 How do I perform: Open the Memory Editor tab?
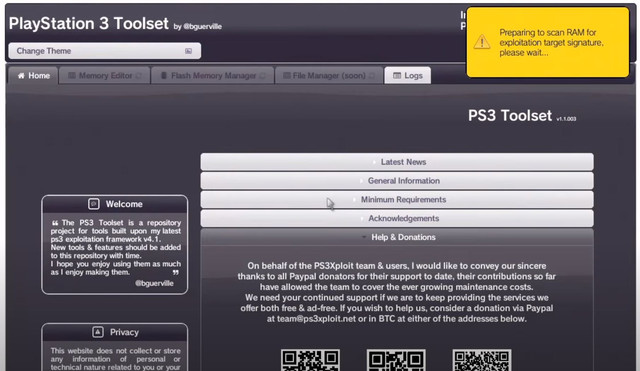[104, 76]
